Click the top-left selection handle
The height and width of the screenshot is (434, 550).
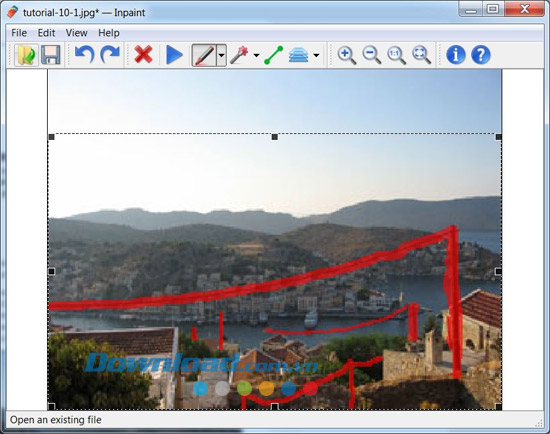52,137
